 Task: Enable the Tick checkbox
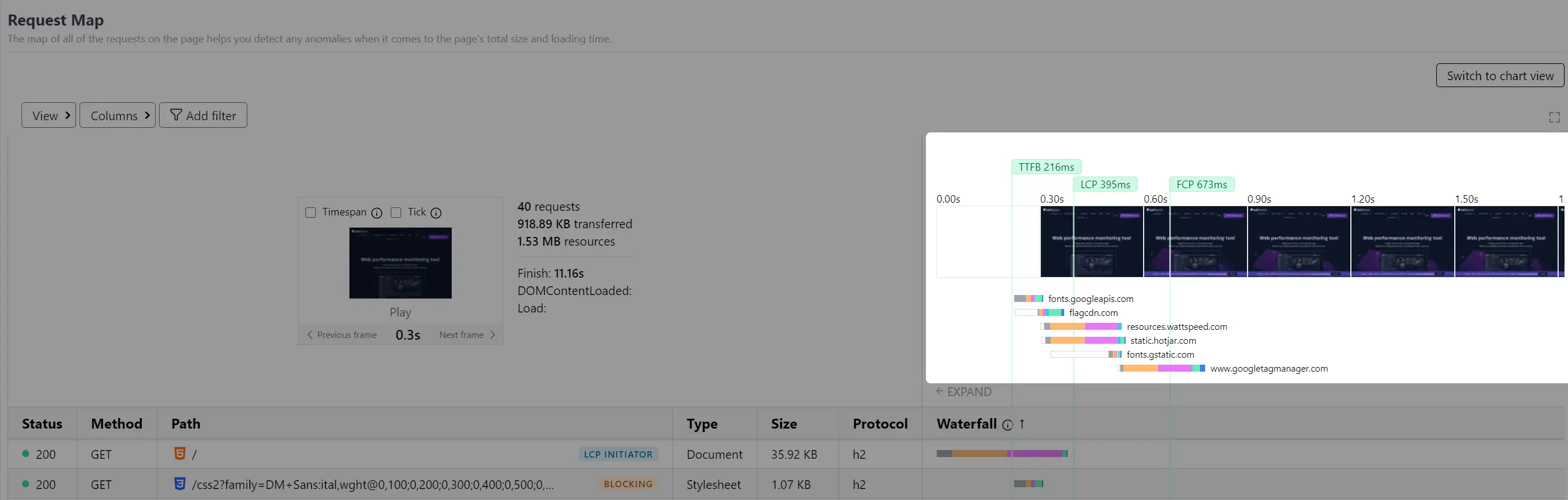pyautogui.click(x=396, y=213)
